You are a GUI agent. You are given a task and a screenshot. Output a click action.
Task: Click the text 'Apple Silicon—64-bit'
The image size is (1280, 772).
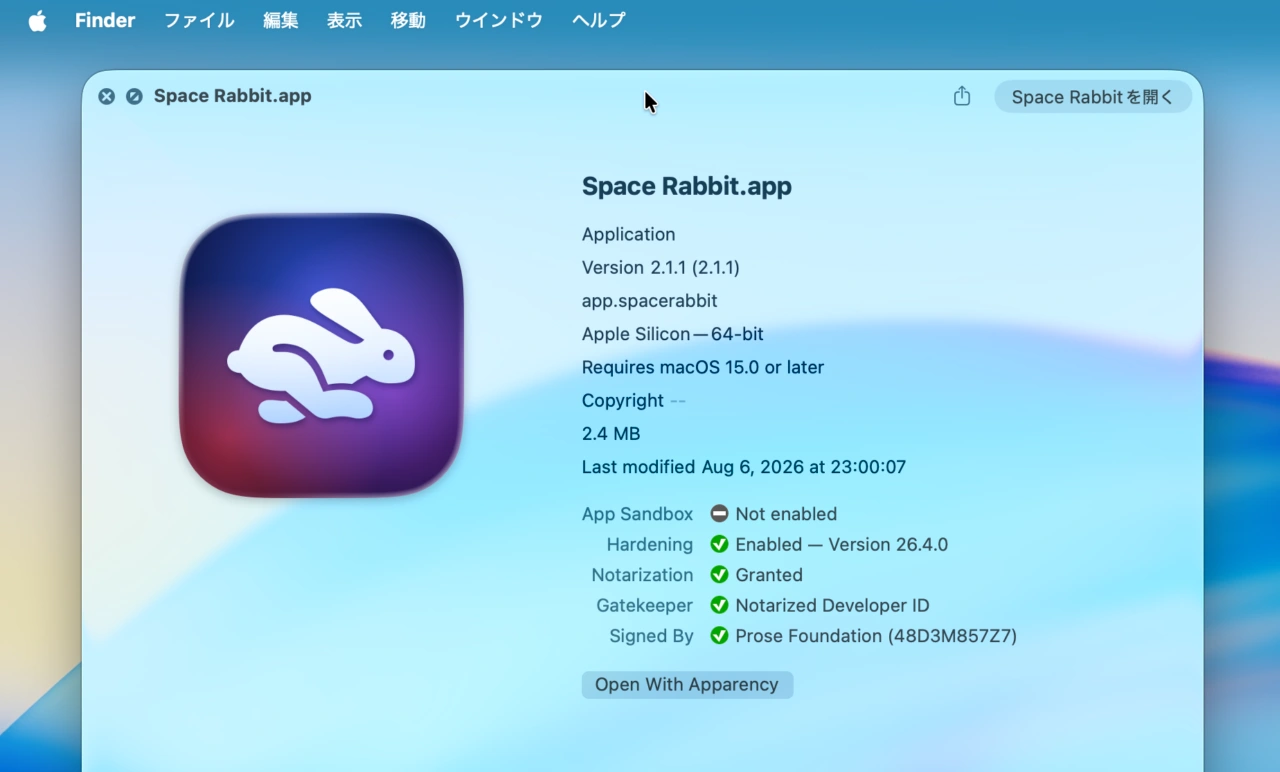pyautogui.click(x=673, y=334)
